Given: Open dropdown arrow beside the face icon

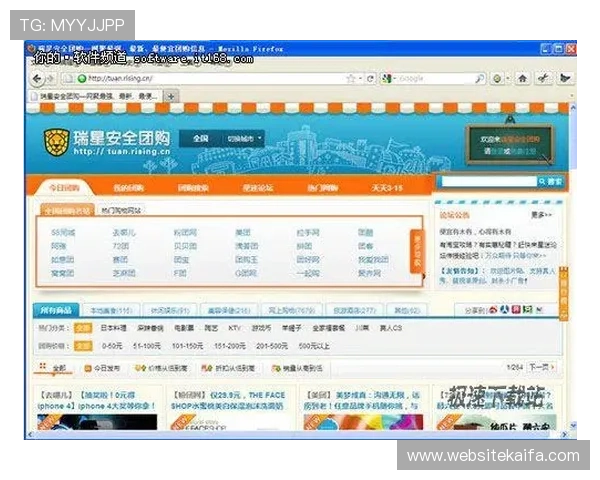Looking at the screenshot, I should pos(508,79).
